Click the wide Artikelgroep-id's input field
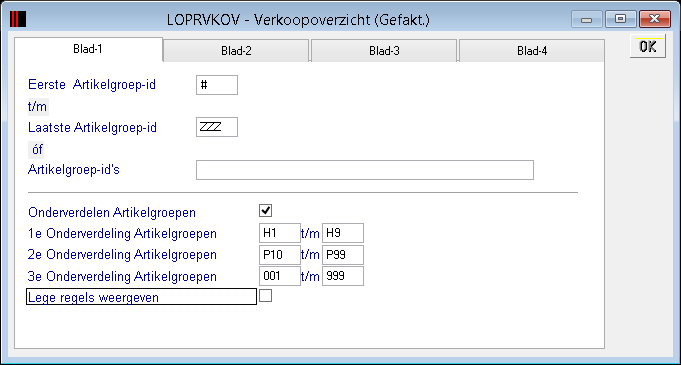681x365 pixels. coord(365,170)
